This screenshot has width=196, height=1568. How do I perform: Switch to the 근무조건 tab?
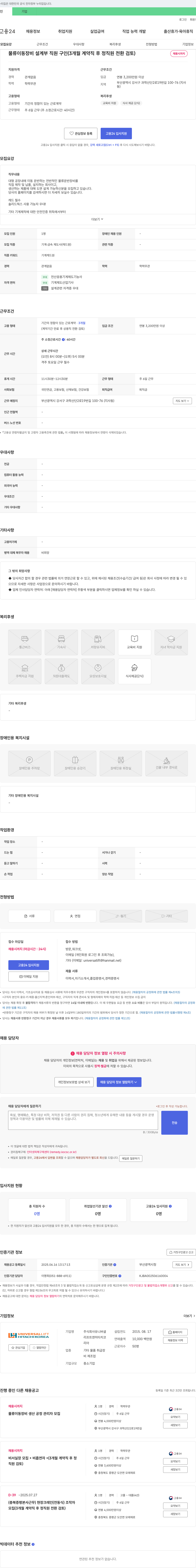(x=42, y=44)
